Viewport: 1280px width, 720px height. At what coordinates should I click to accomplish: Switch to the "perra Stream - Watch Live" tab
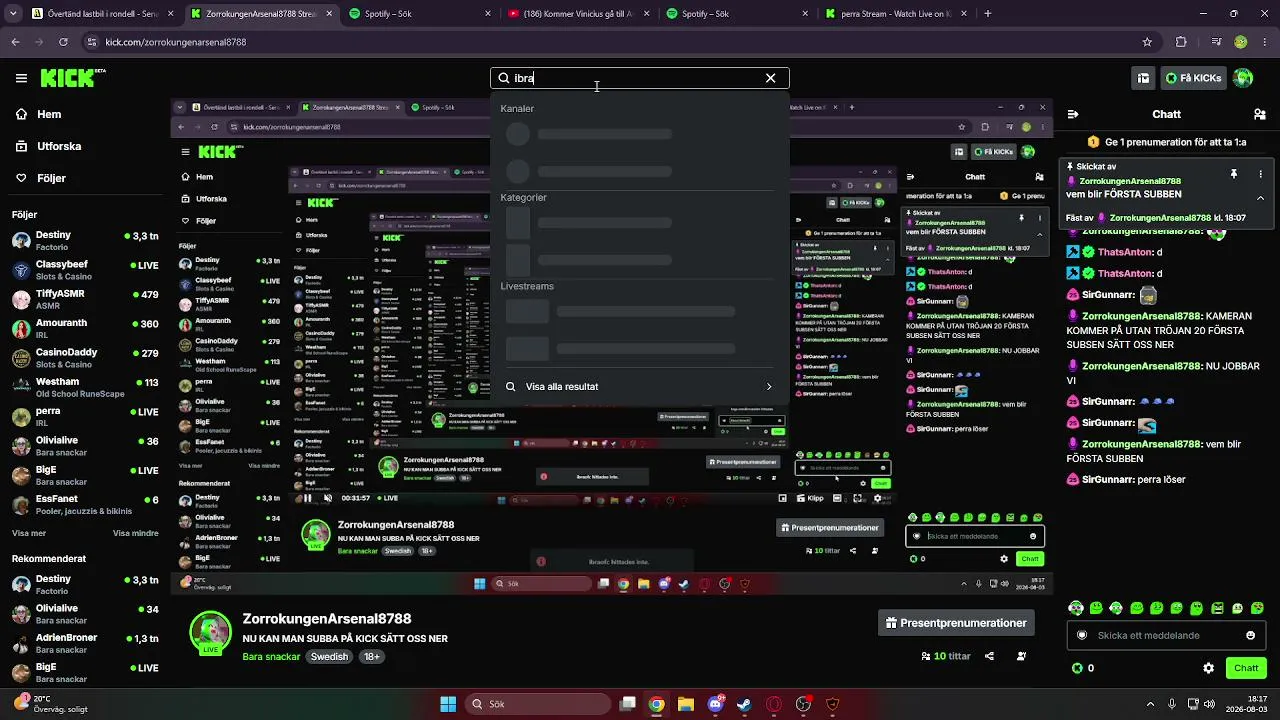click(895, 14)
